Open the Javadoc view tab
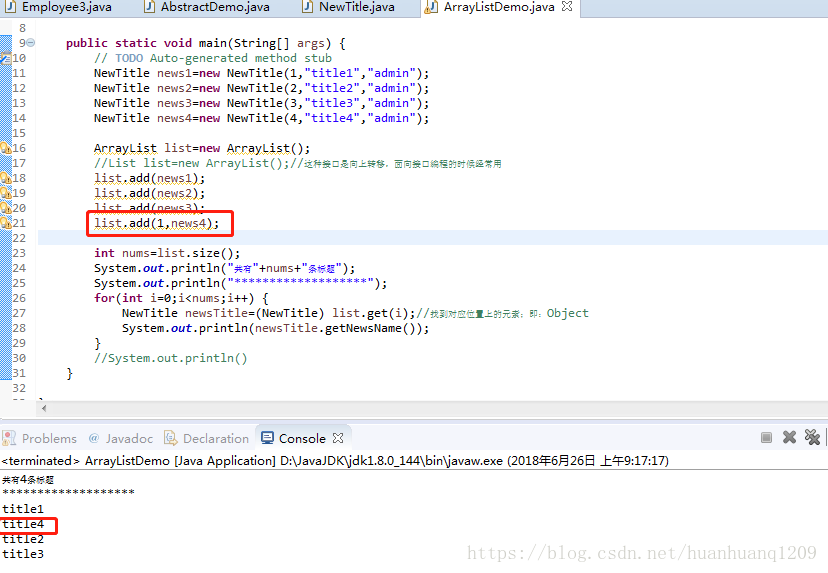The image size is (828, 573). coord(121,438)
